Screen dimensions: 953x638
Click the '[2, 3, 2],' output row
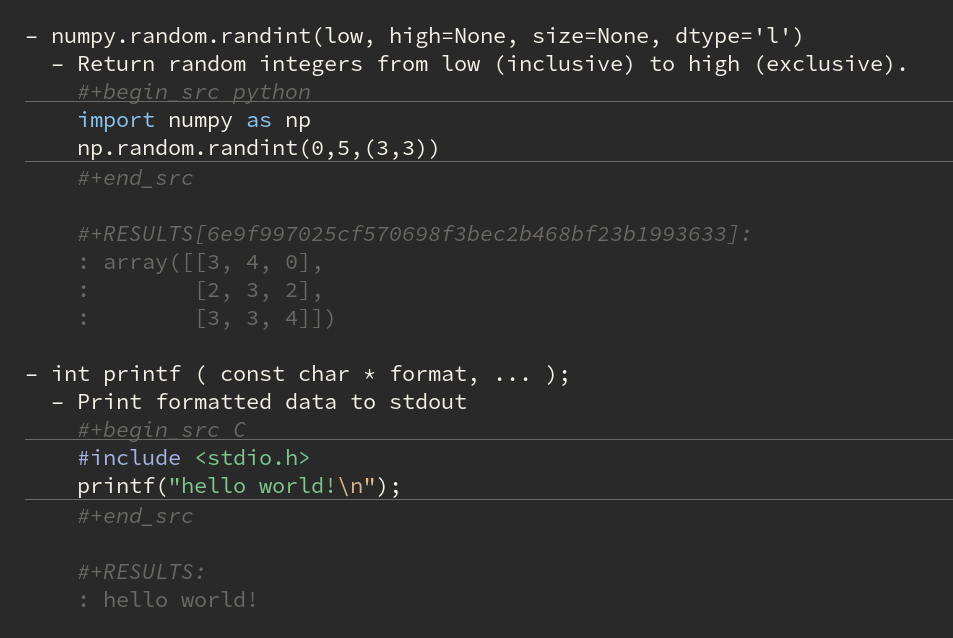click(259, 290)
